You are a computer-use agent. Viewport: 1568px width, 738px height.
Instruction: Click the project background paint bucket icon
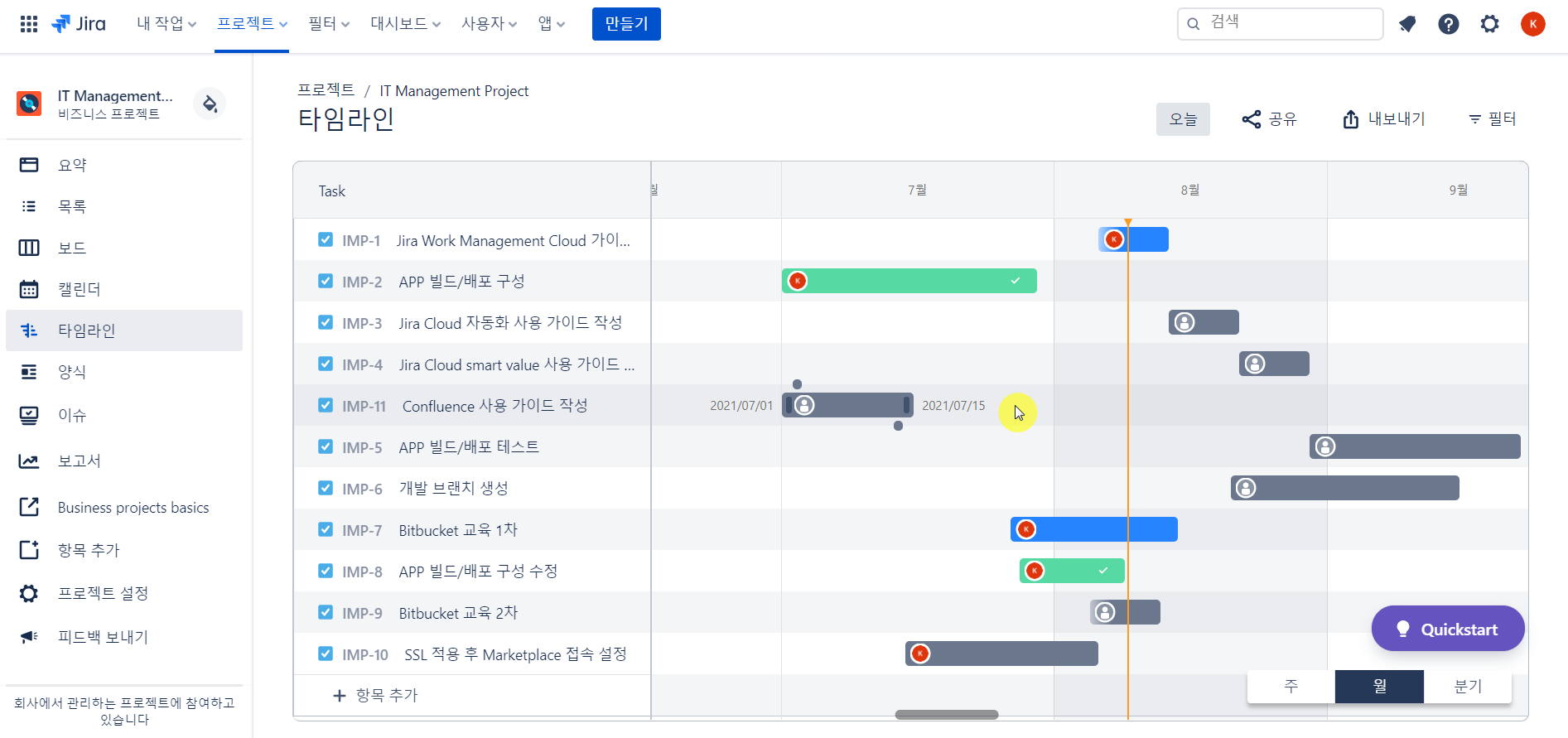[210, 104]
